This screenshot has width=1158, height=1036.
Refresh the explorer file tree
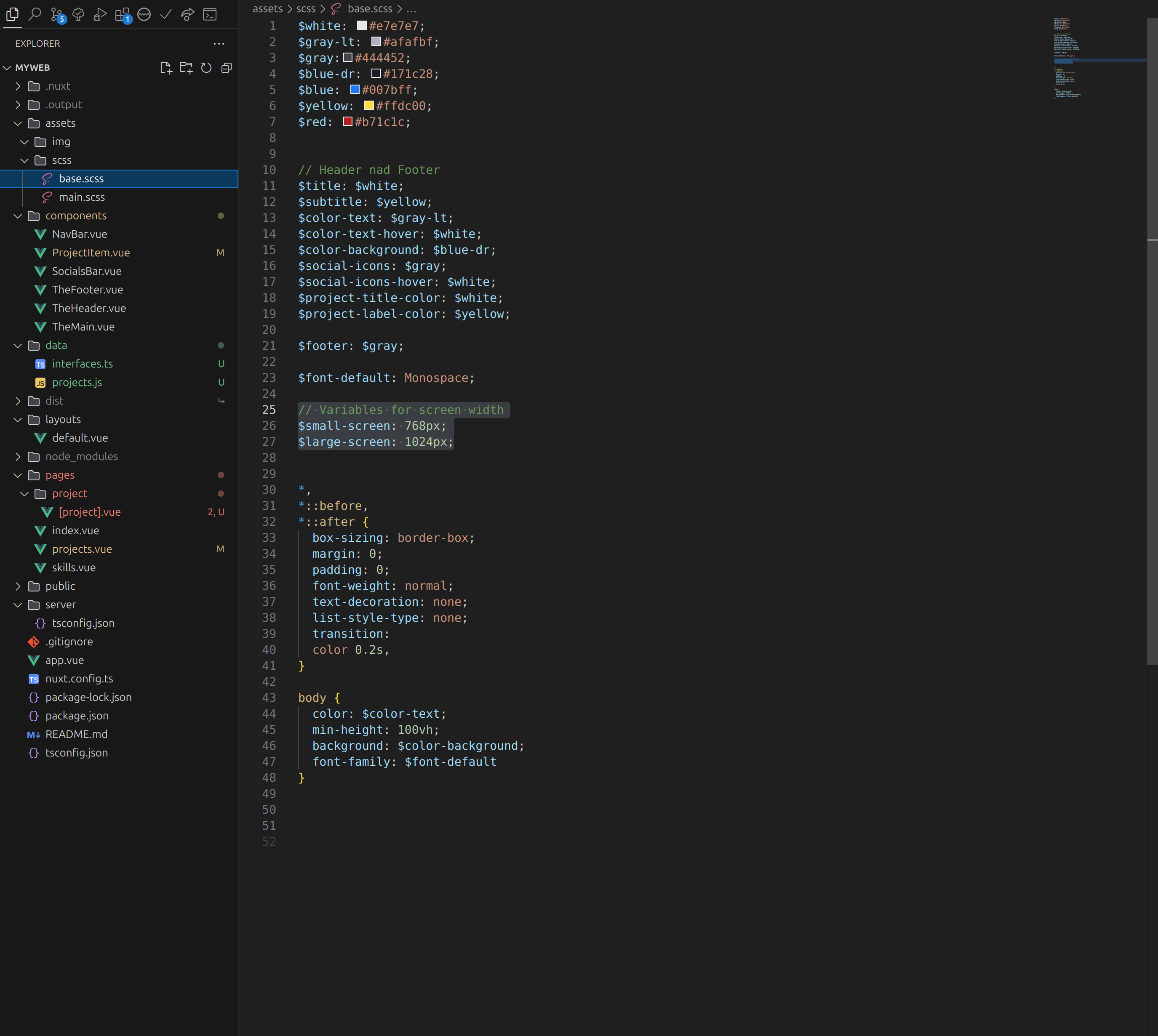point(206,68)
